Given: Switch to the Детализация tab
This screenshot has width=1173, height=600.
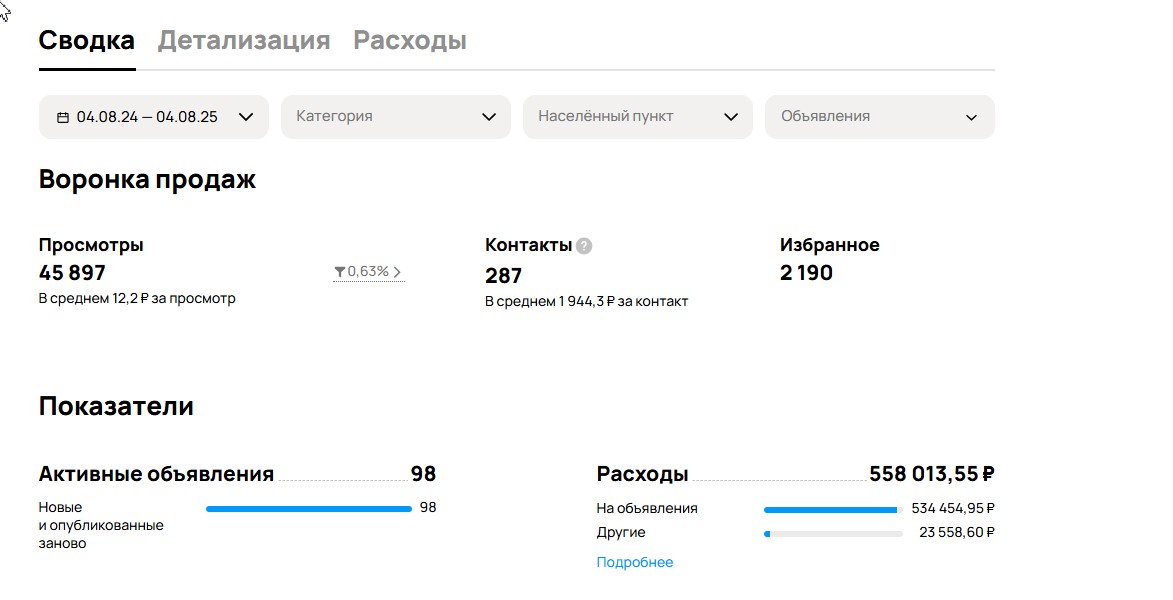Looking at the screenshot, I should point(244,41).
